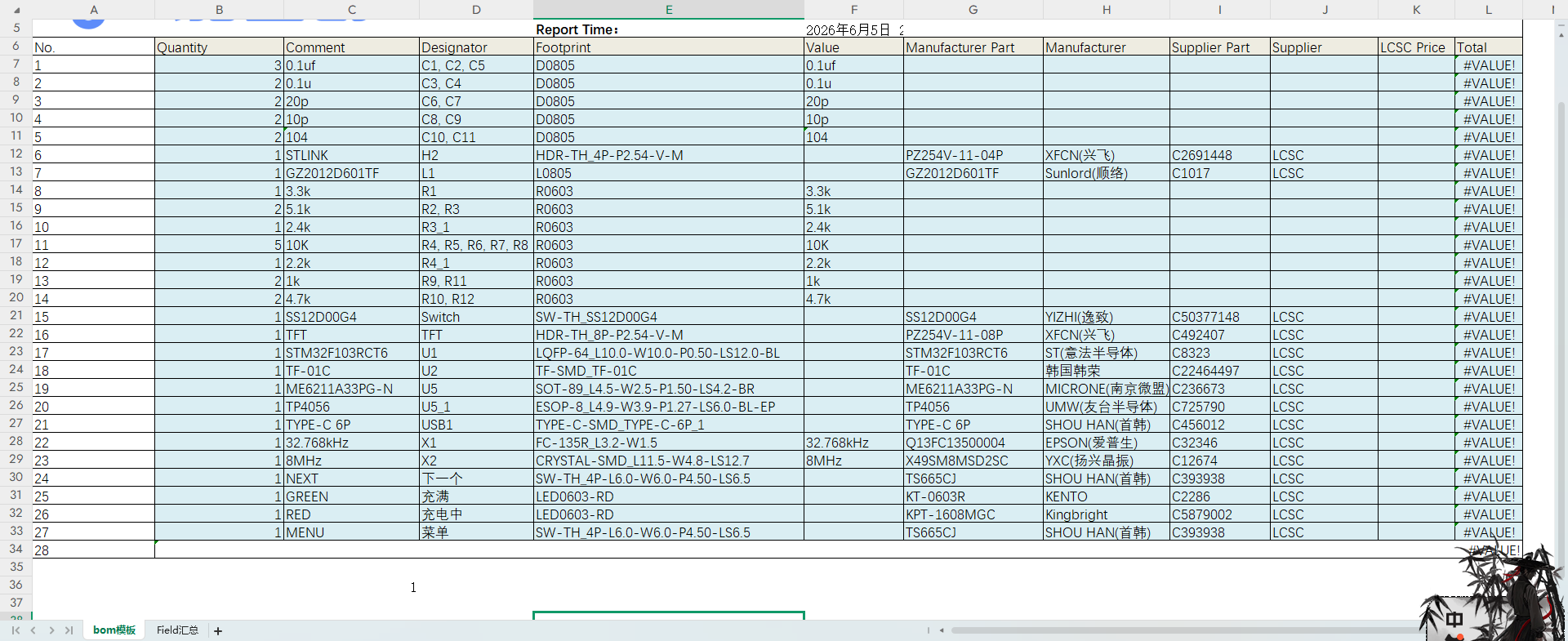Screen dimensions: 1568x641
Task: Click the 'Report Time:' cell
Action: (669, 29)
